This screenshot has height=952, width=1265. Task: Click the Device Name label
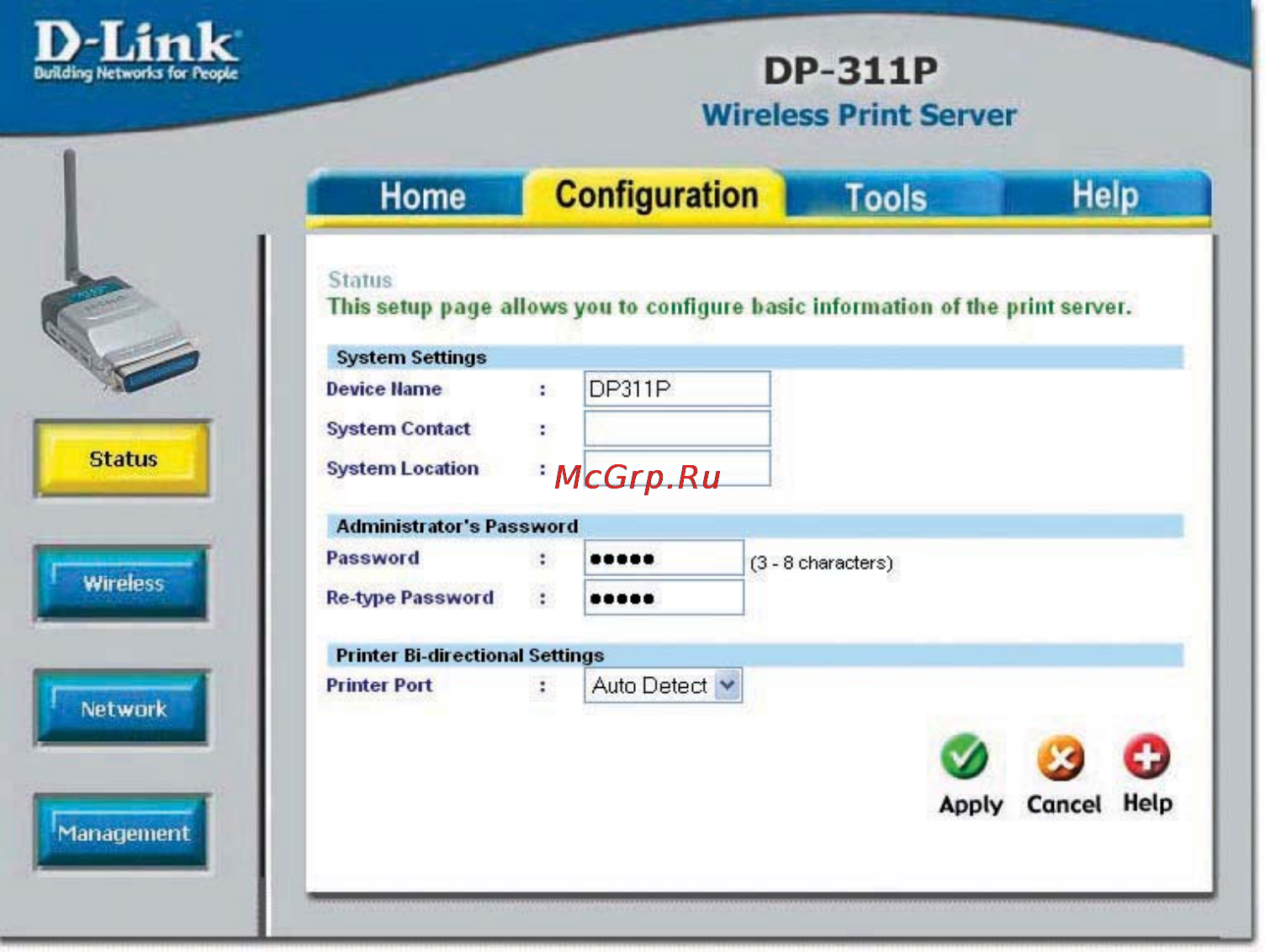[x=384, y=389]
